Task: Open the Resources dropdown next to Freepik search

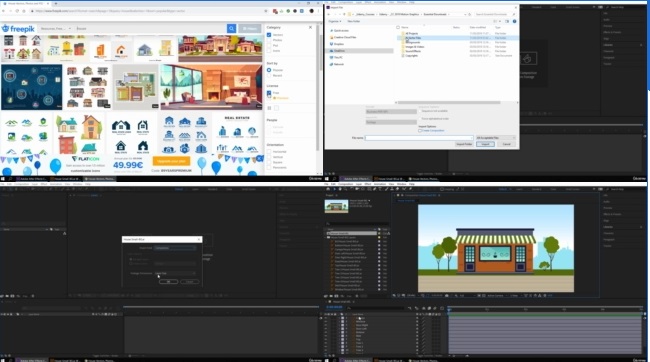Action: click(x=56, y=29)
